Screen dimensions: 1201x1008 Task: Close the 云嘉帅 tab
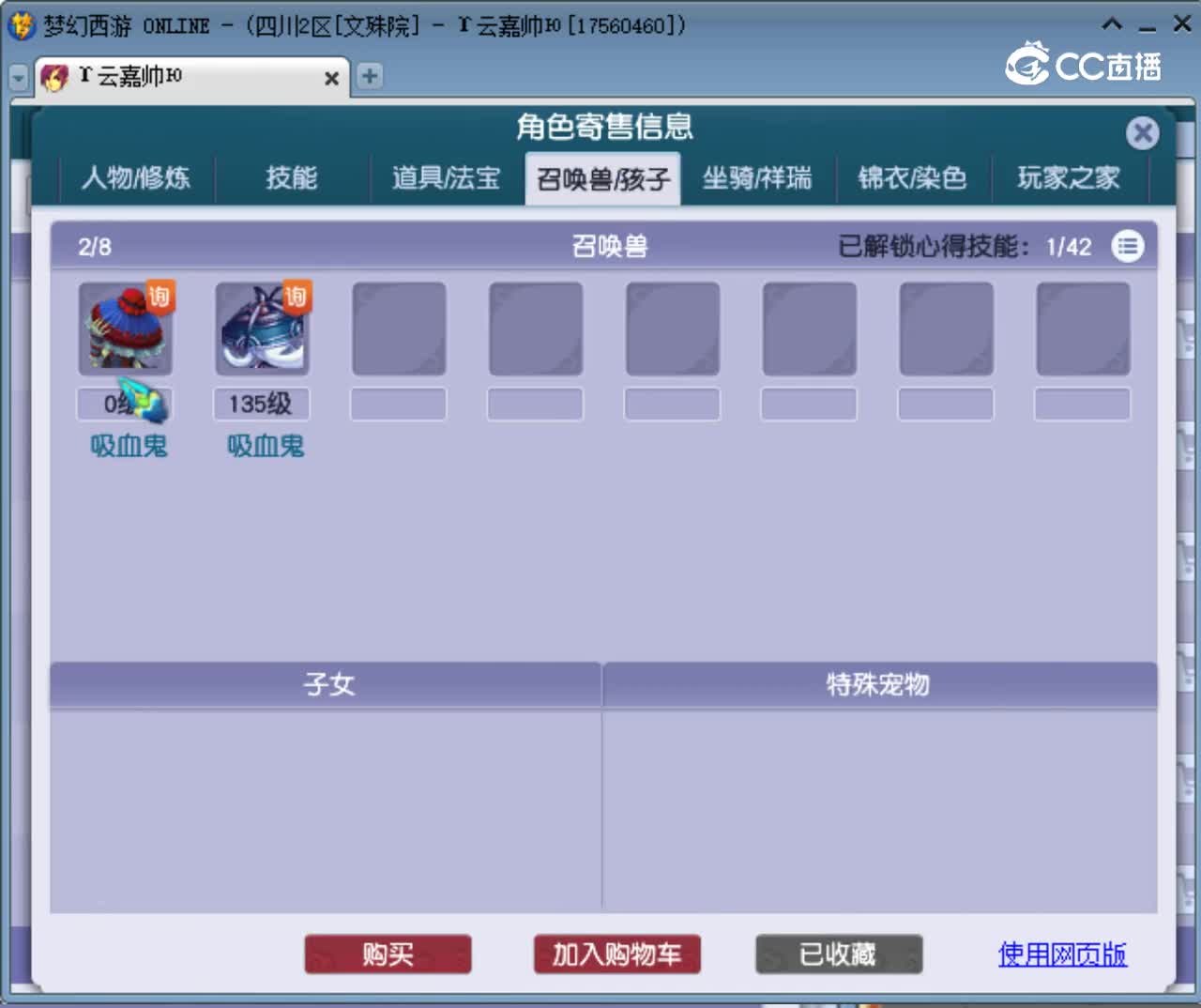(331, 79)
